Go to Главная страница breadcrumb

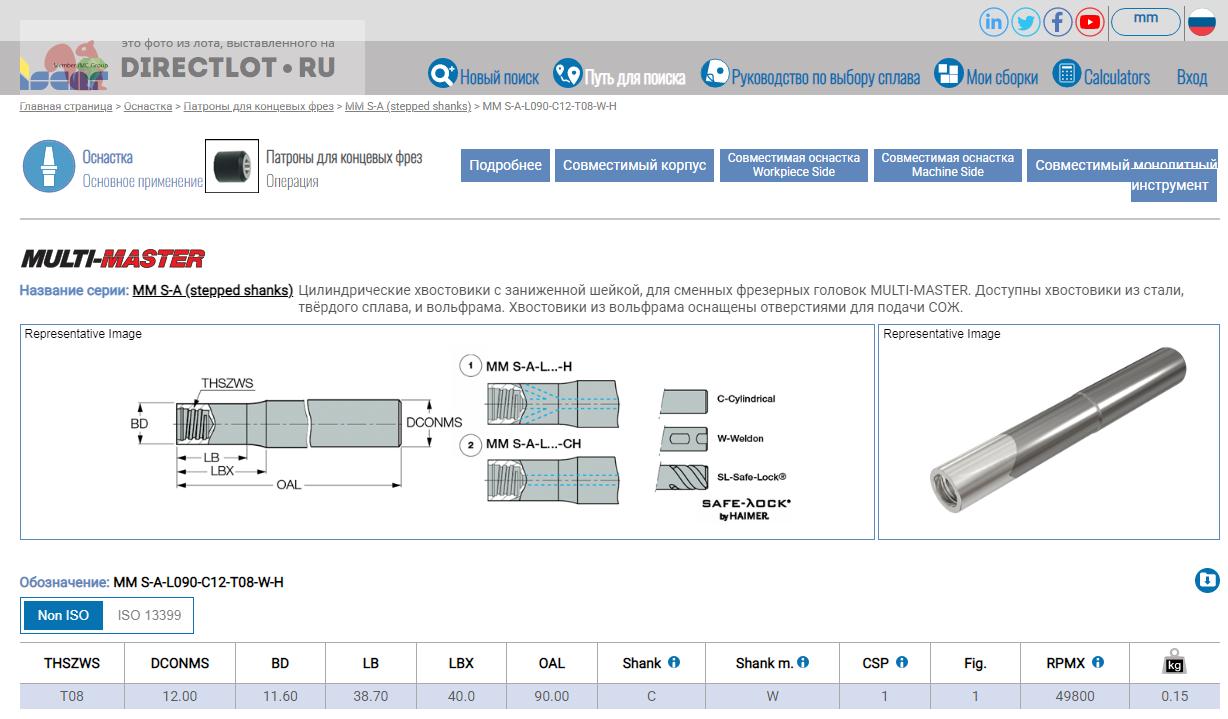click(x=66, y=106)
